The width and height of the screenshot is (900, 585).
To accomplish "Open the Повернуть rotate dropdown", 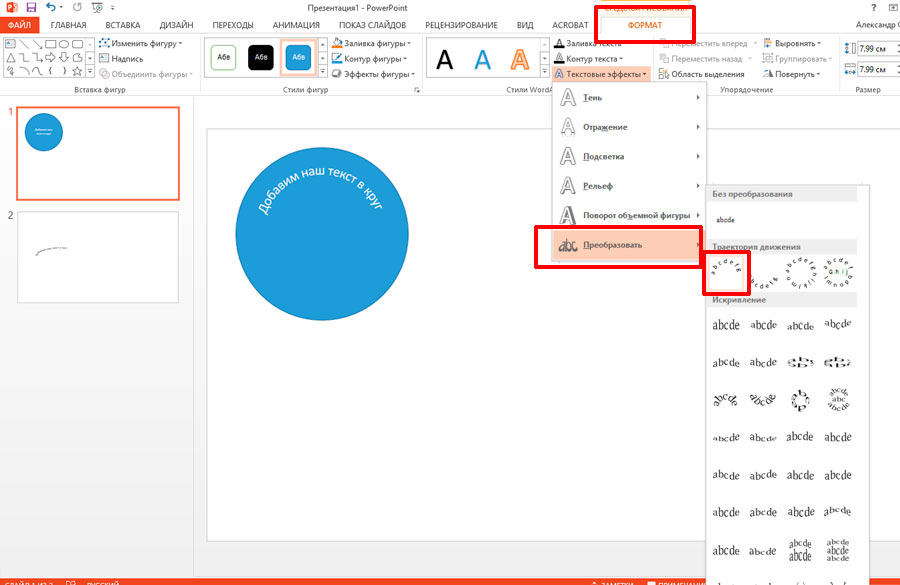I will point(792,74).
